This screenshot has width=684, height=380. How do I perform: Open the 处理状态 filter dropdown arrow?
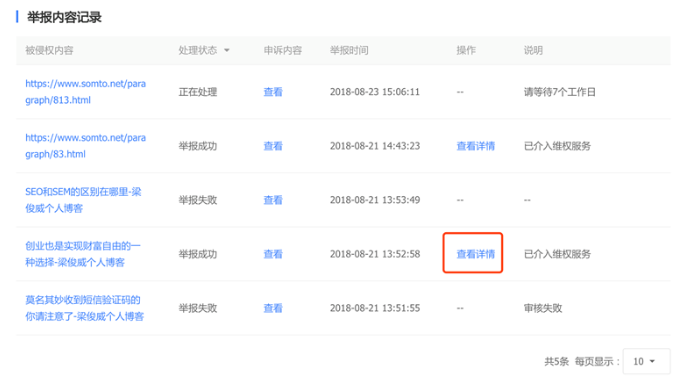227,51
